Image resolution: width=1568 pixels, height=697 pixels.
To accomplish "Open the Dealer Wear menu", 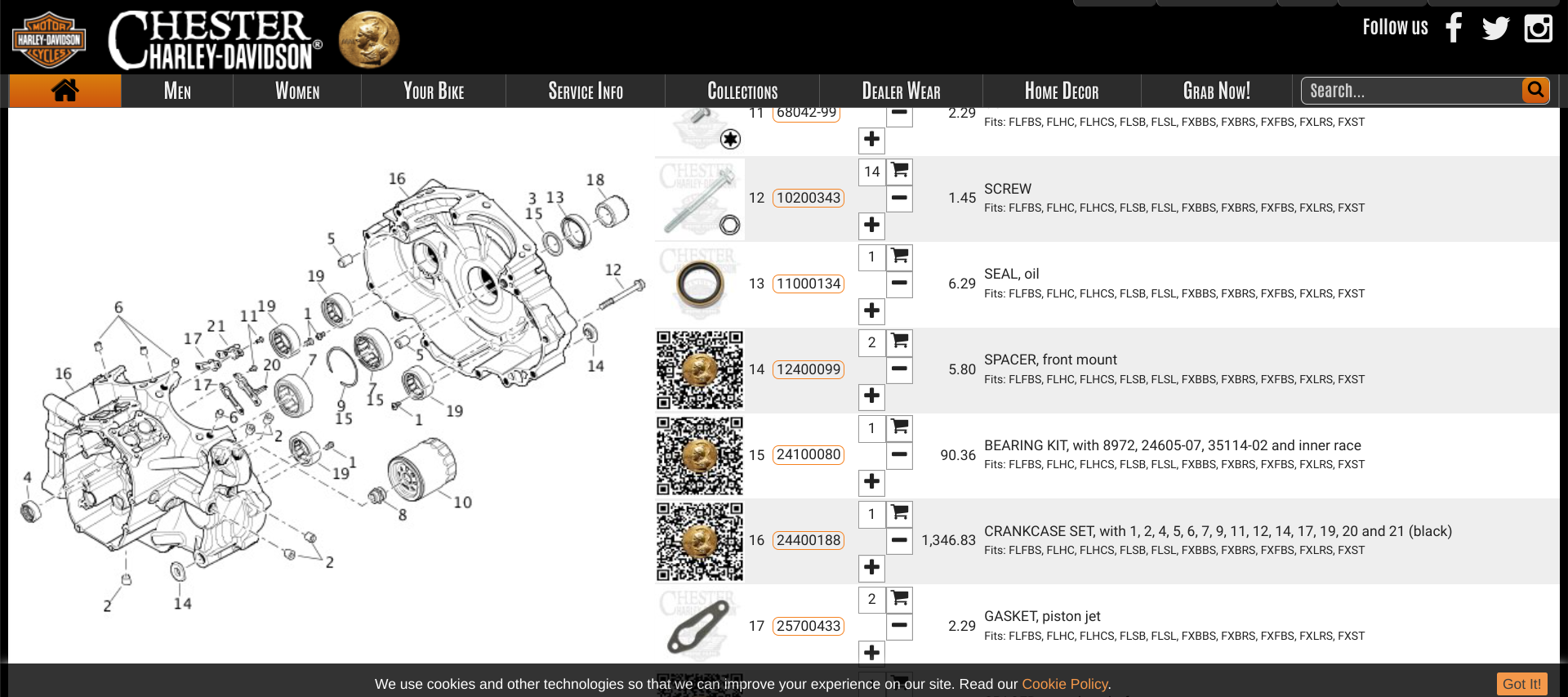I will pos(901,91).
